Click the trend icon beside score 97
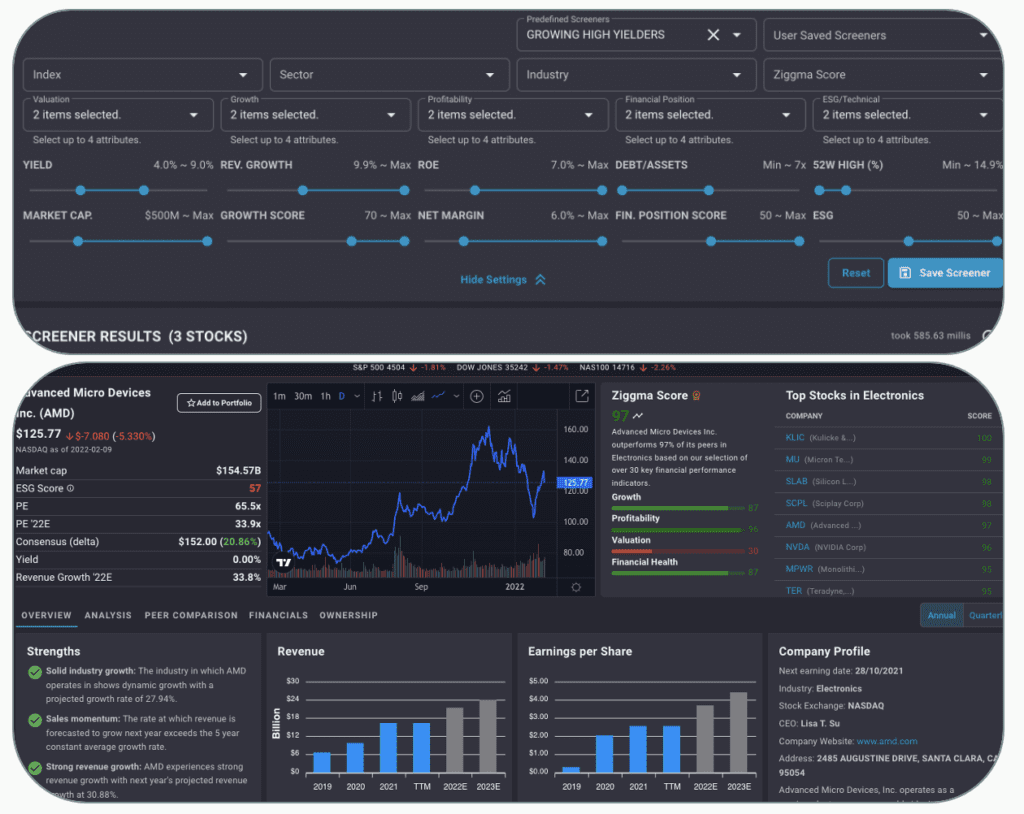 (638, 415)
